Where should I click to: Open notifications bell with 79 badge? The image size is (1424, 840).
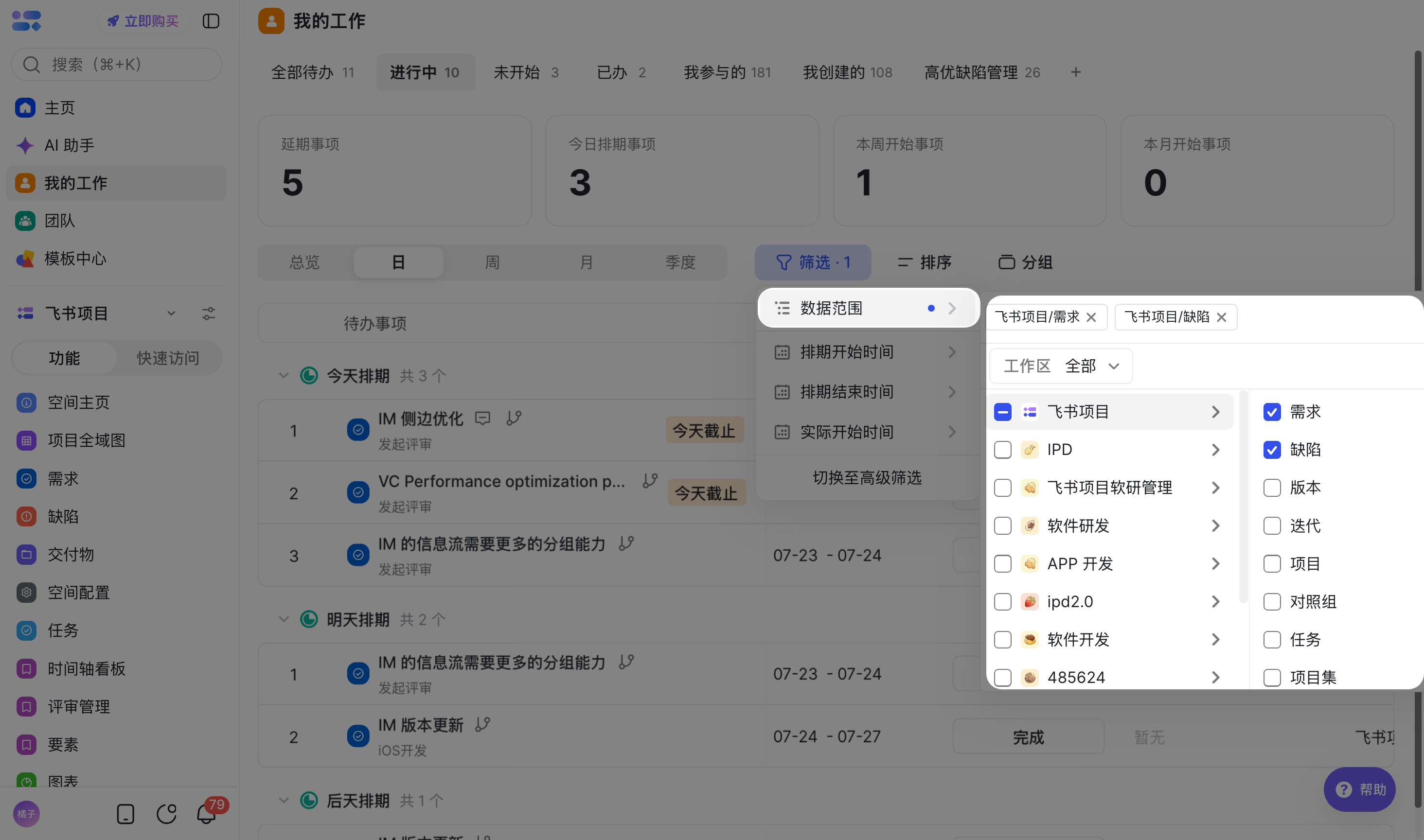207,813
